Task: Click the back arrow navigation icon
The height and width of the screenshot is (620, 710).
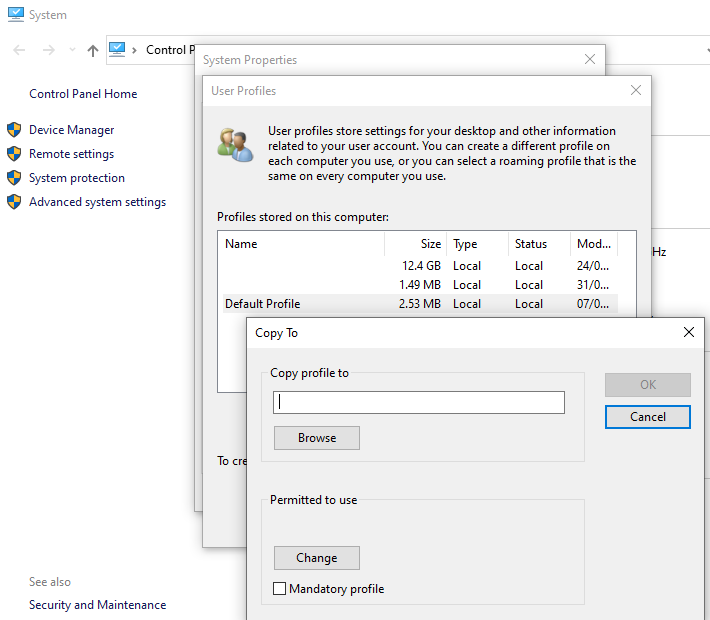Action: 19,50
